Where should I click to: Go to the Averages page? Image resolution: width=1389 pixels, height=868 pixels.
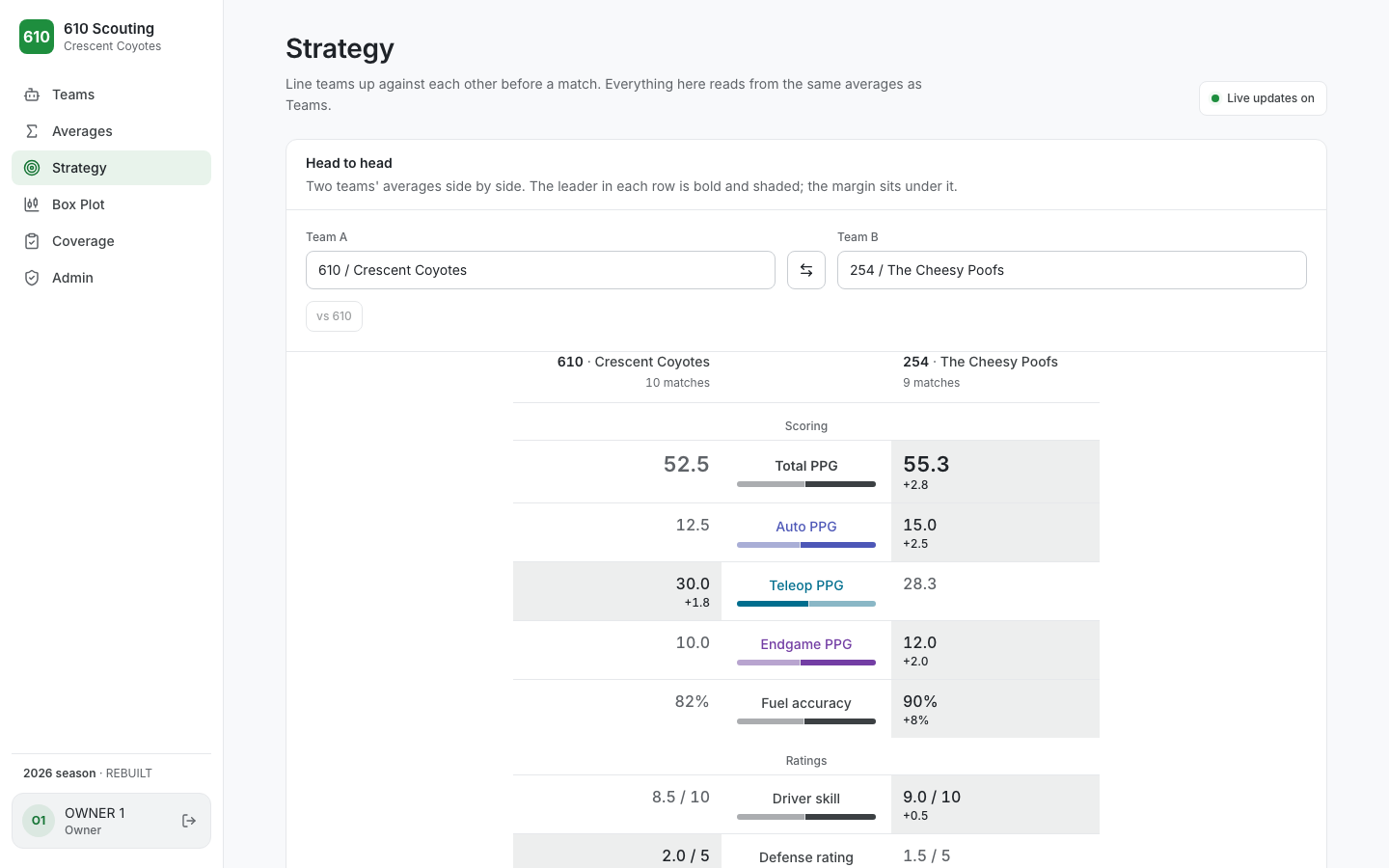(x=111, y=131)
